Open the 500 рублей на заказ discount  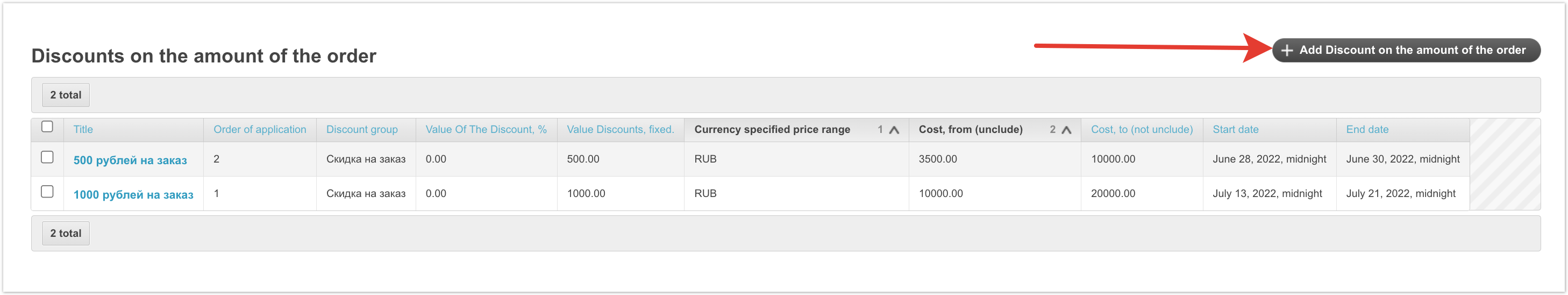pos(130,160)
